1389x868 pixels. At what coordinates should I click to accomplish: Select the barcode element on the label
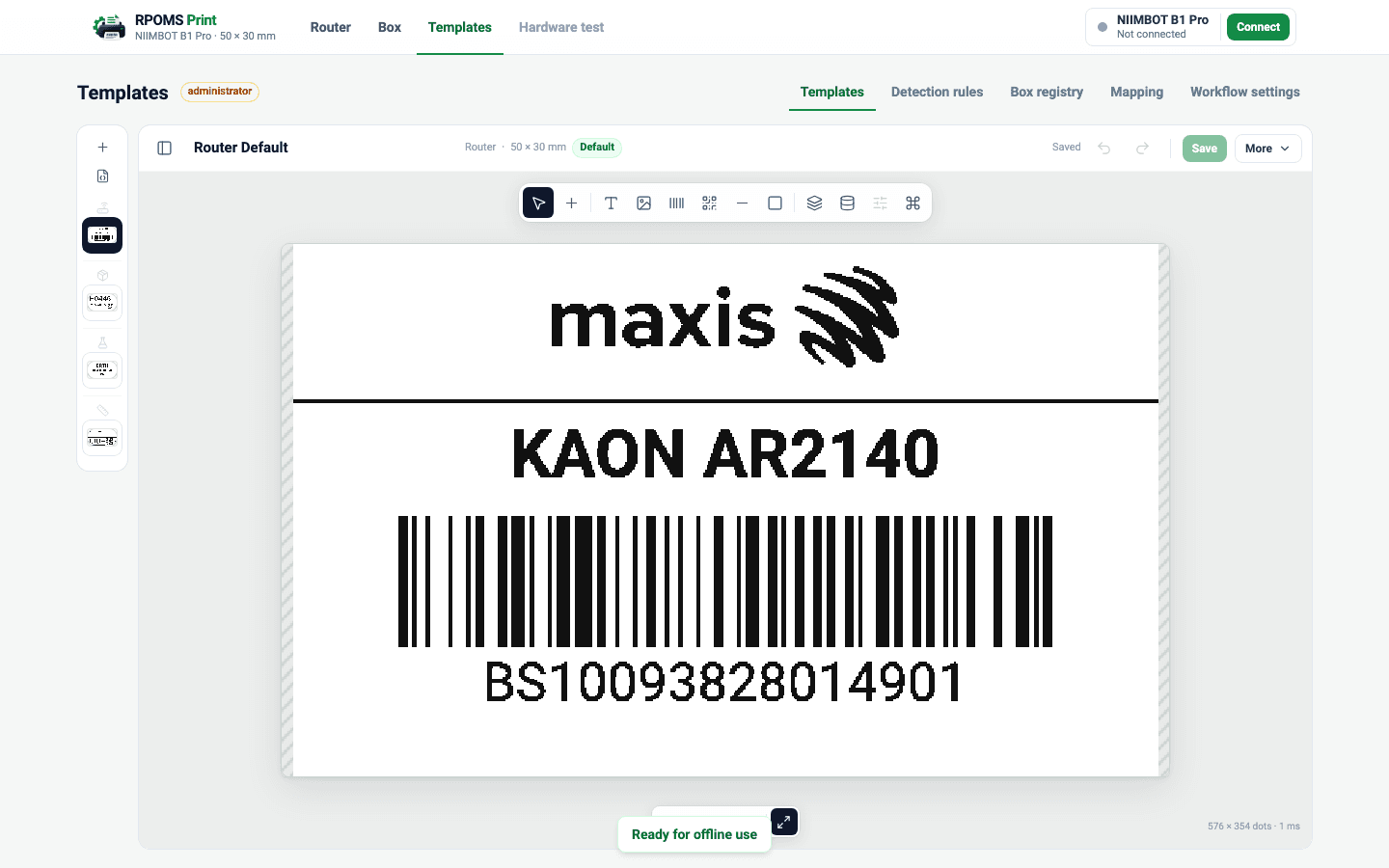(725, 581)
